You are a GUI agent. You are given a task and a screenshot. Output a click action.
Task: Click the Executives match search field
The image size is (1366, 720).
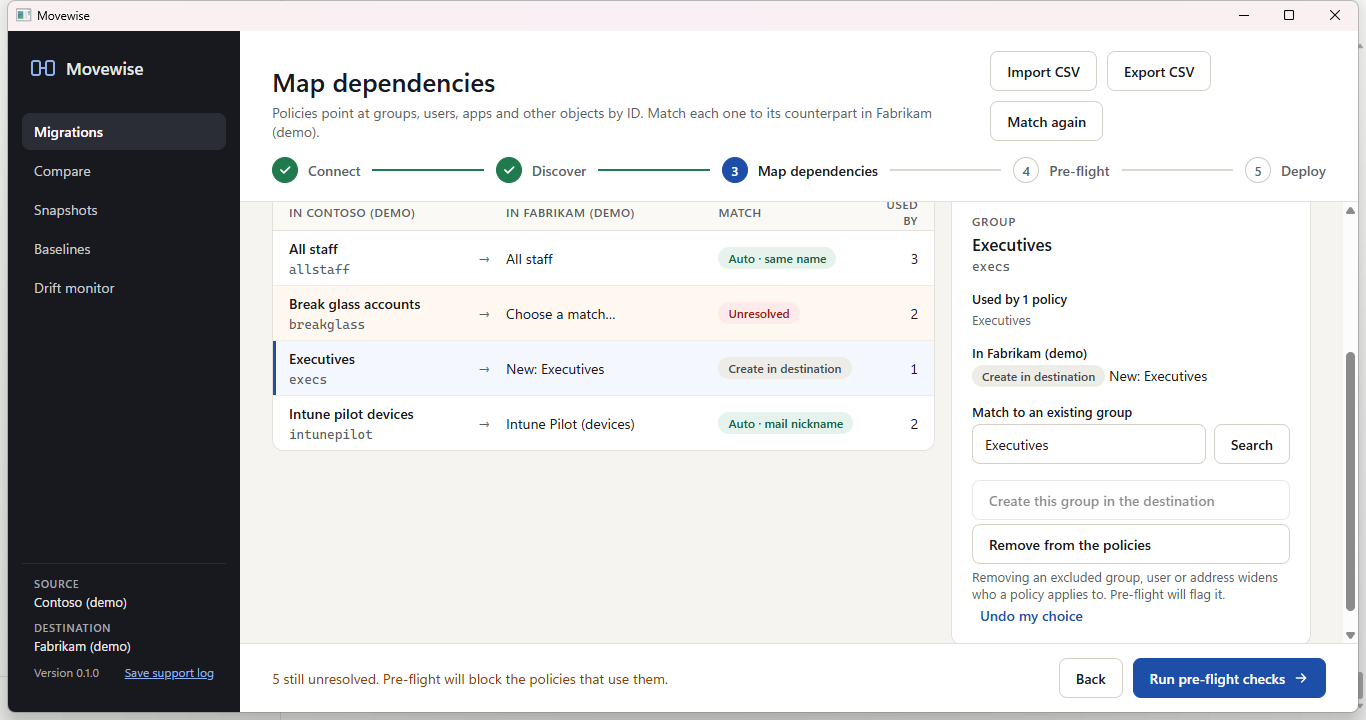[1089, 445]
